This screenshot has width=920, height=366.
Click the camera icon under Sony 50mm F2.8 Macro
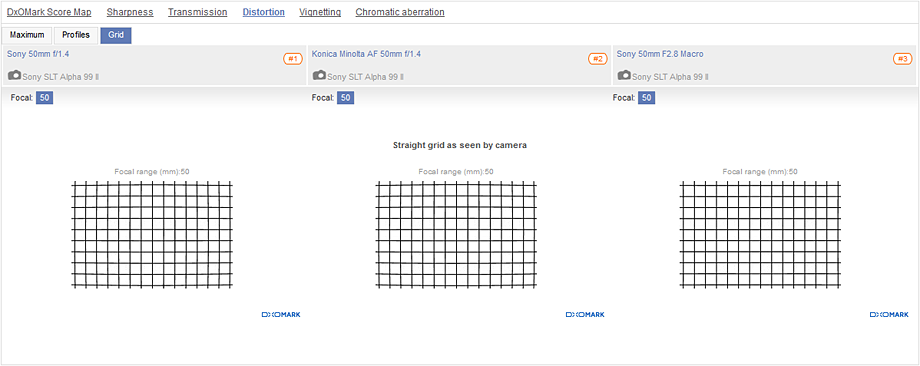click(624, 75)
